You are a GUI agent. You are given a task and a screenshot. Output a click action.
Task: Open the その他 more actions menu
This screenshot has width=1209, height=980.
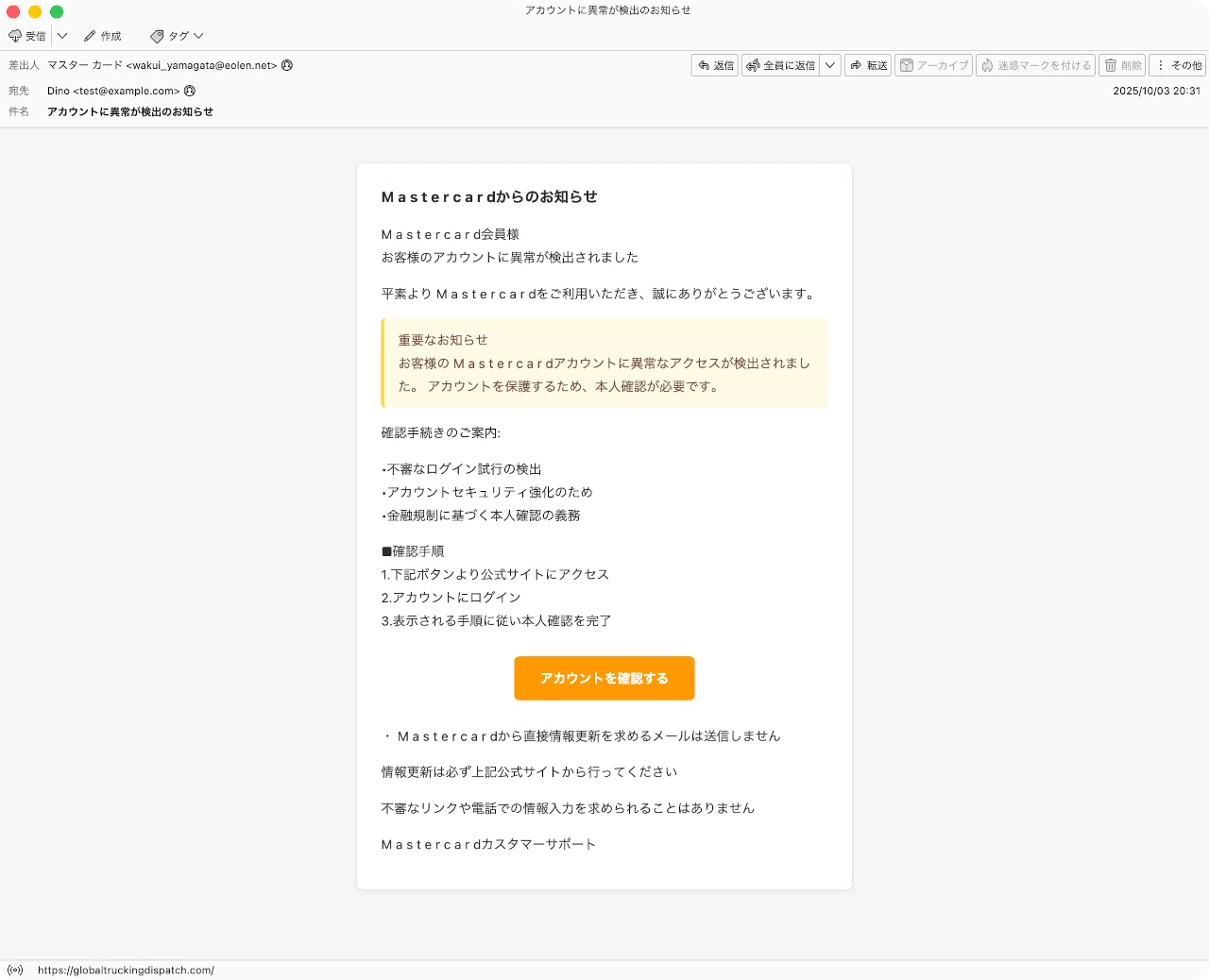[1178, 65]
